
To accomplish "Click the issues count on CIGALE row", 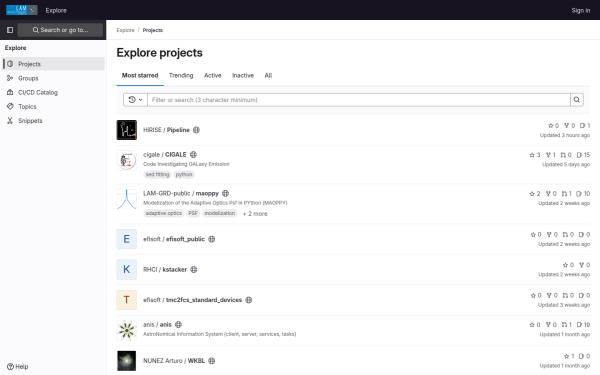I will point(583,155).
